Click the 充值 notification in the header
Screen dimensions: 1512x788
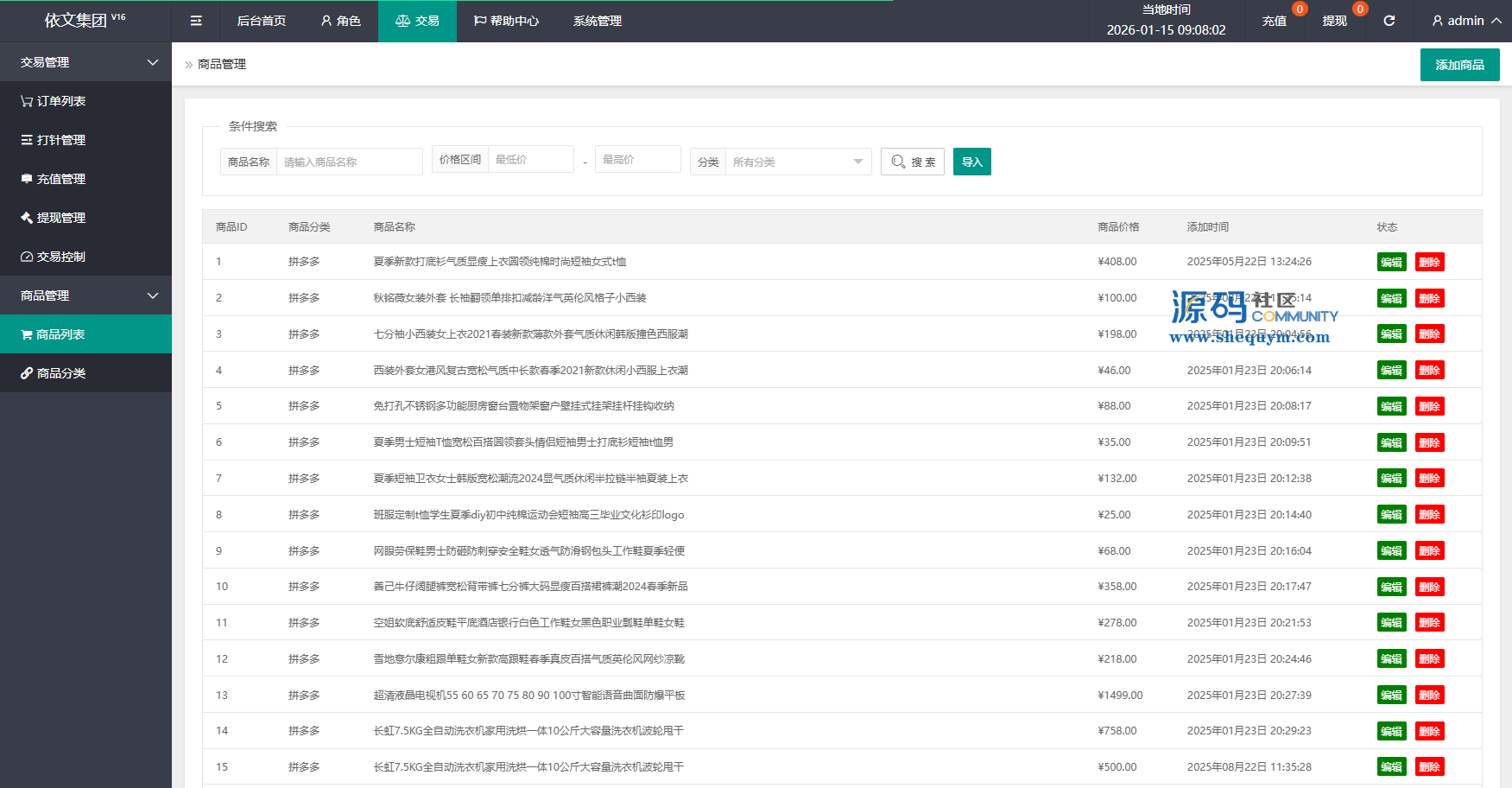point(1275,21)
